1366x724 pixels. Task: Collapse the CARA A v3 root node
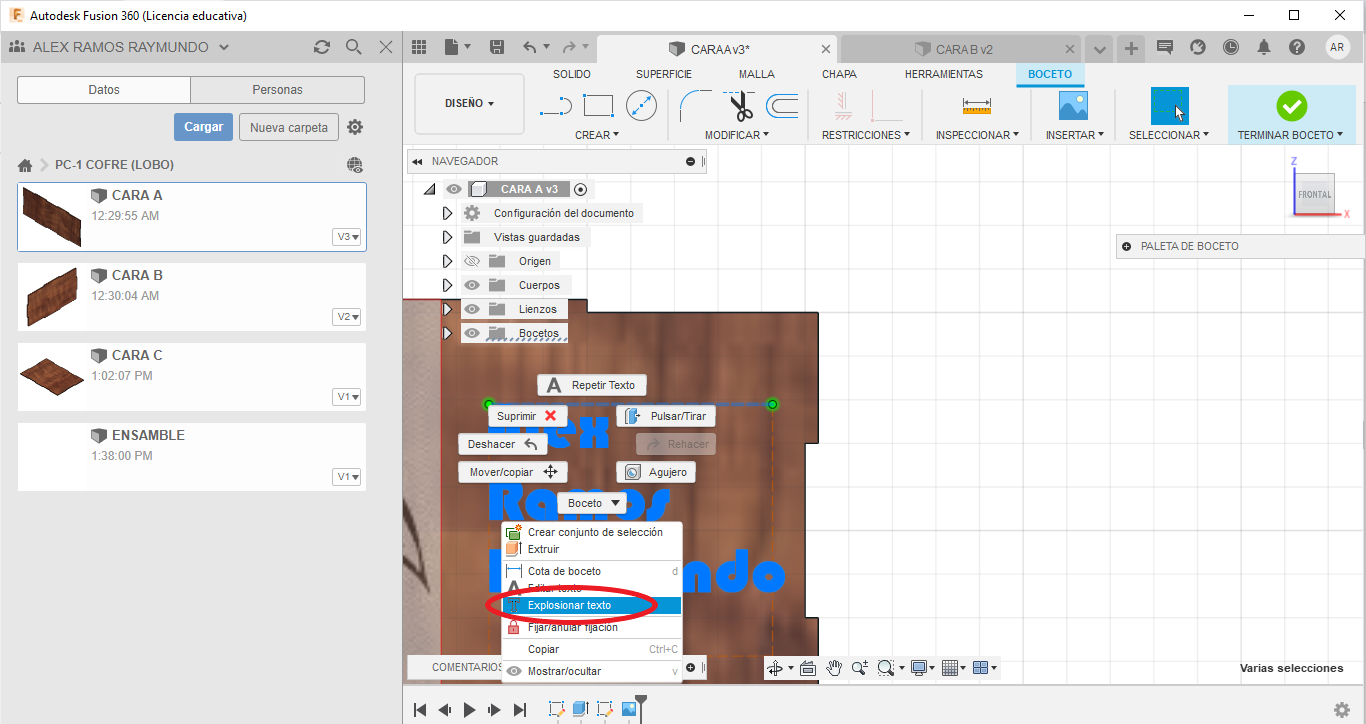430,189
